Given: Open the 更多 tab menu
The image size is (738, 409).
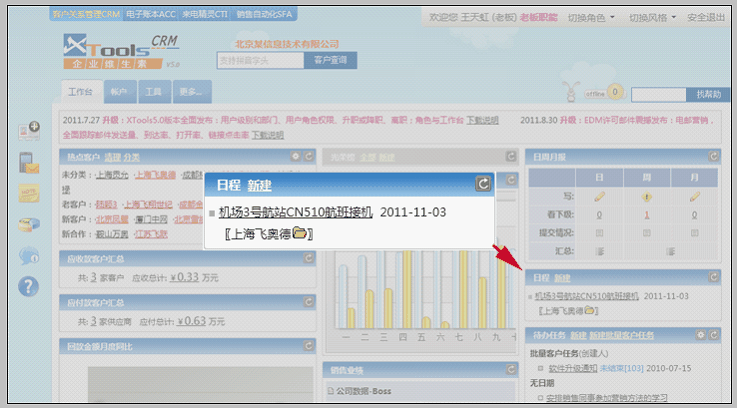Looking at the screenshot, I should pos(190,92).
